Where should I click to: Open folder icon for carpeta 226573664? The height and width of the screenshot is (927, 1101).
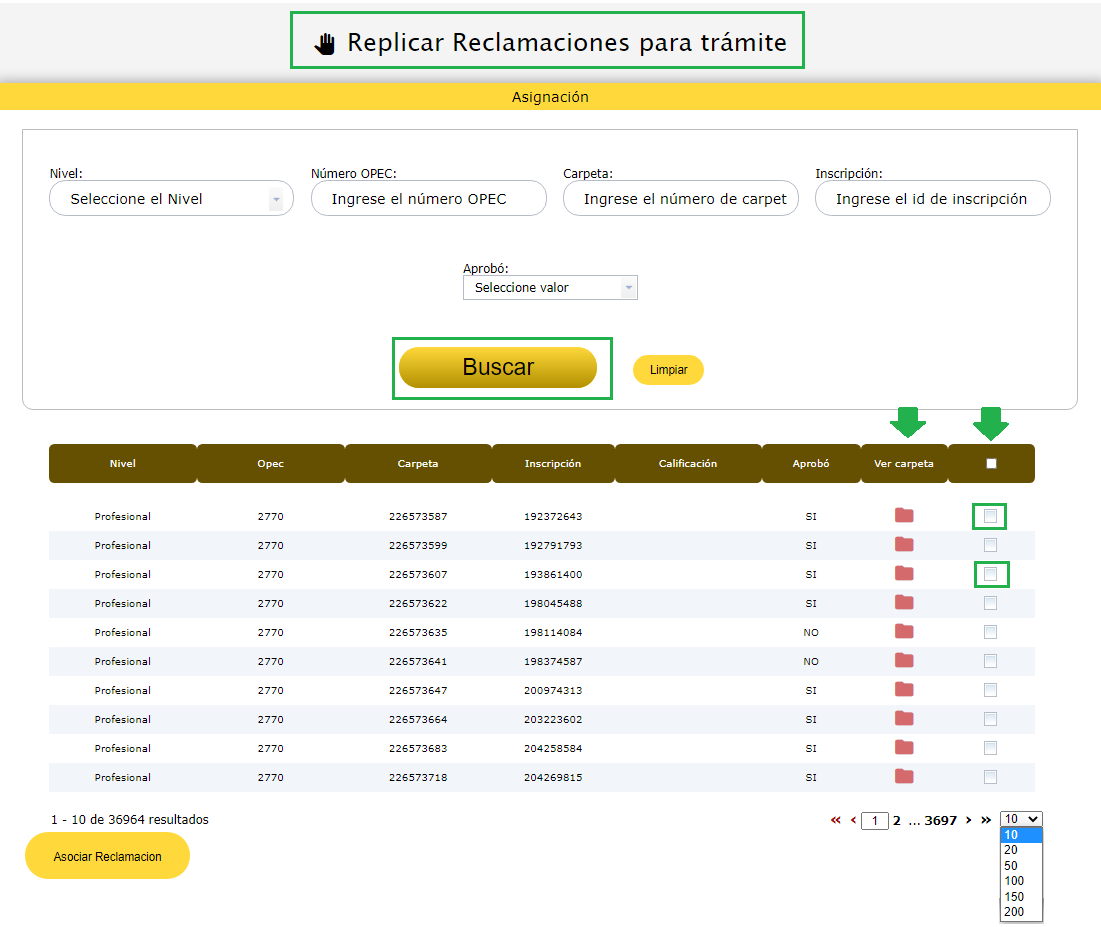pyautogui.click(x=904, y=719)
